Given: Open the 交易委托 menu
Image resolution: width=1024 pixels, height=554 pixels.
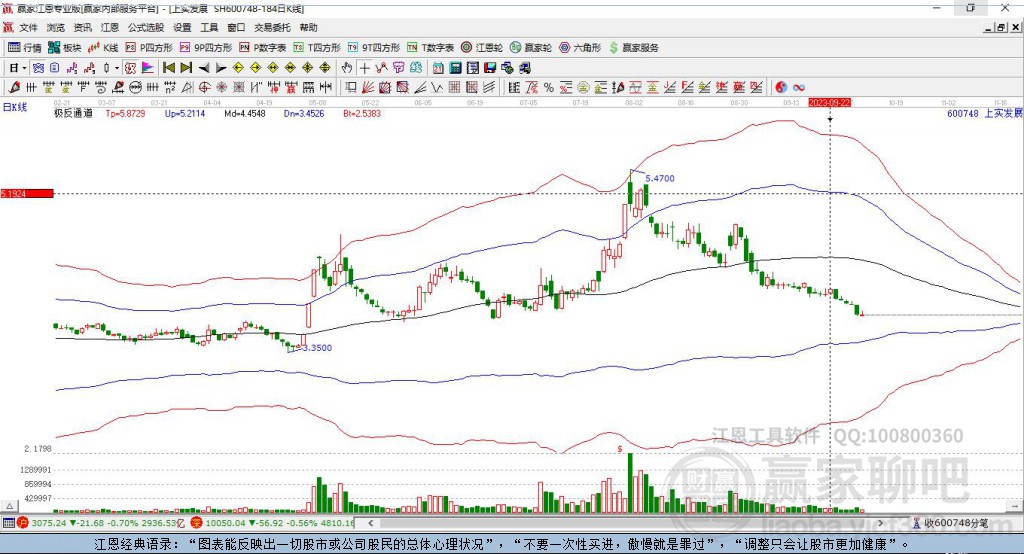Looking at the screenshot, I should (x=272, y=27).
